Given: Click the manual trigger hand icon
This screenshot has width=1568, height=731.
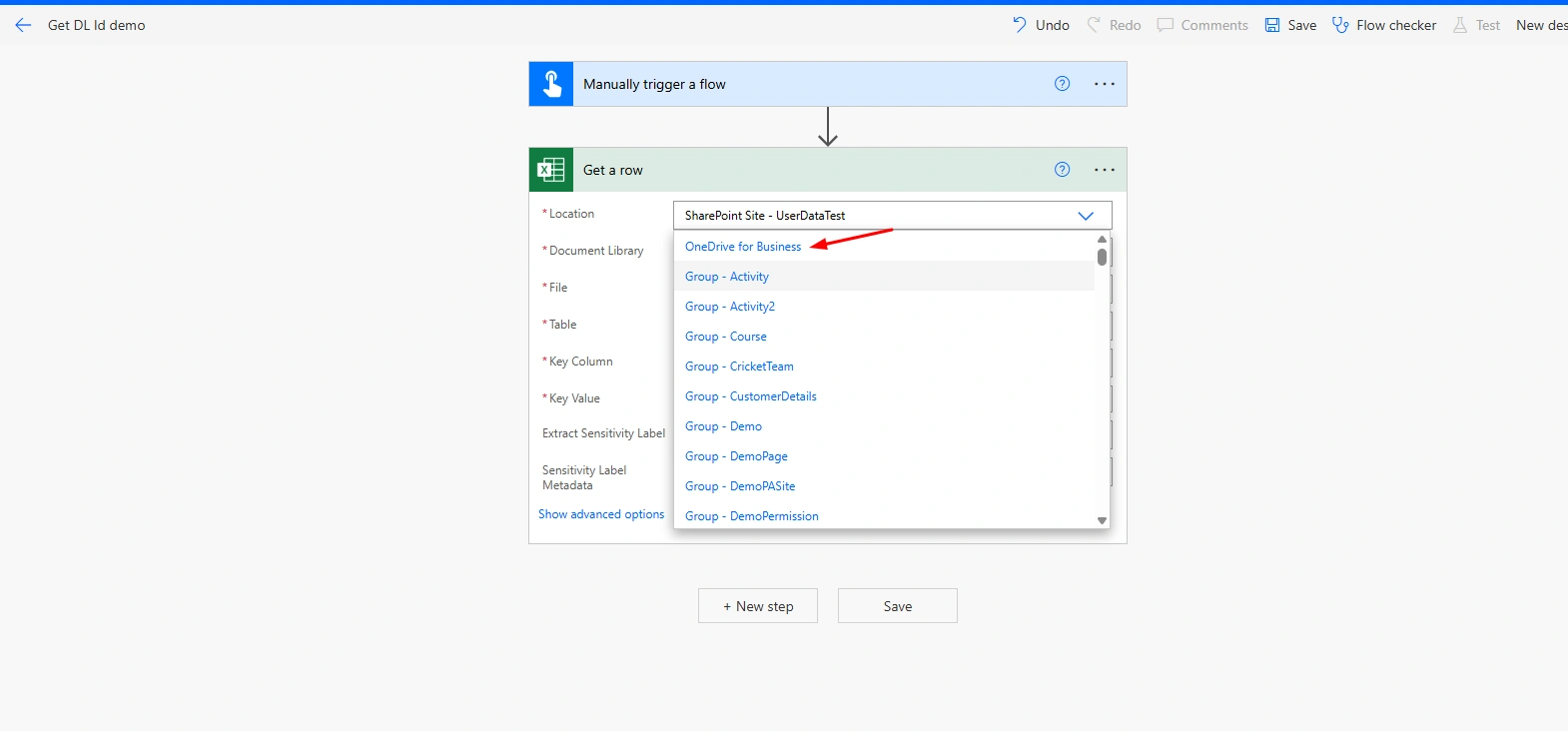Looking at the screenshot, I should pyautogui.click(x=551, y=84).
